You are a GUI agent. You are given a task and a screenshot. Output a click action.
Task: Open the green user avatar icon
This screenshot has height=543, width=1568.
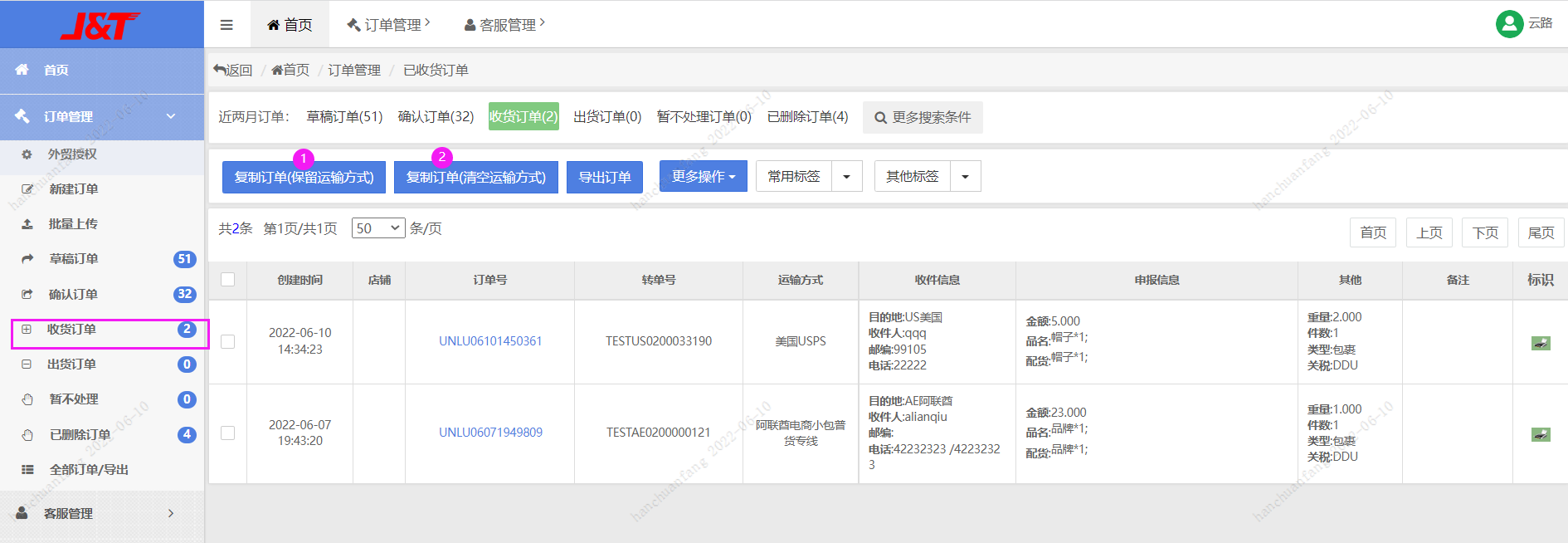tap(1509, 24)
